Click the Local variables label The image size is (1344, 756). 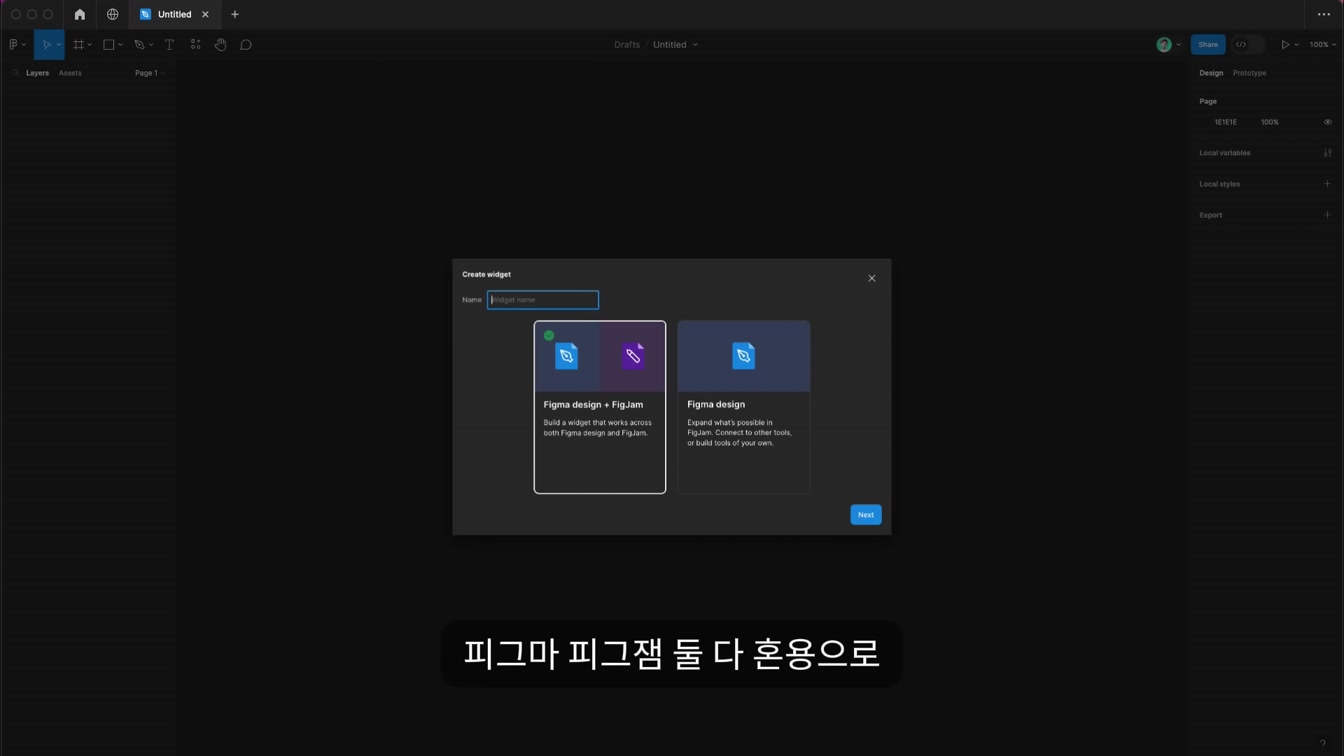click(x=1225, y=153)
